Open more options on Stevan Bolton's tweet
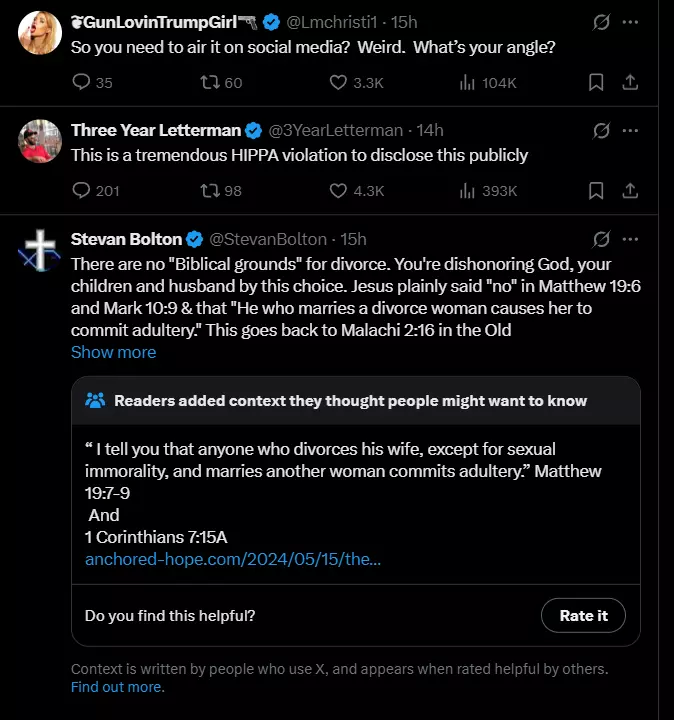The height and width of the screenshot is (720, 674). point(630,239)
